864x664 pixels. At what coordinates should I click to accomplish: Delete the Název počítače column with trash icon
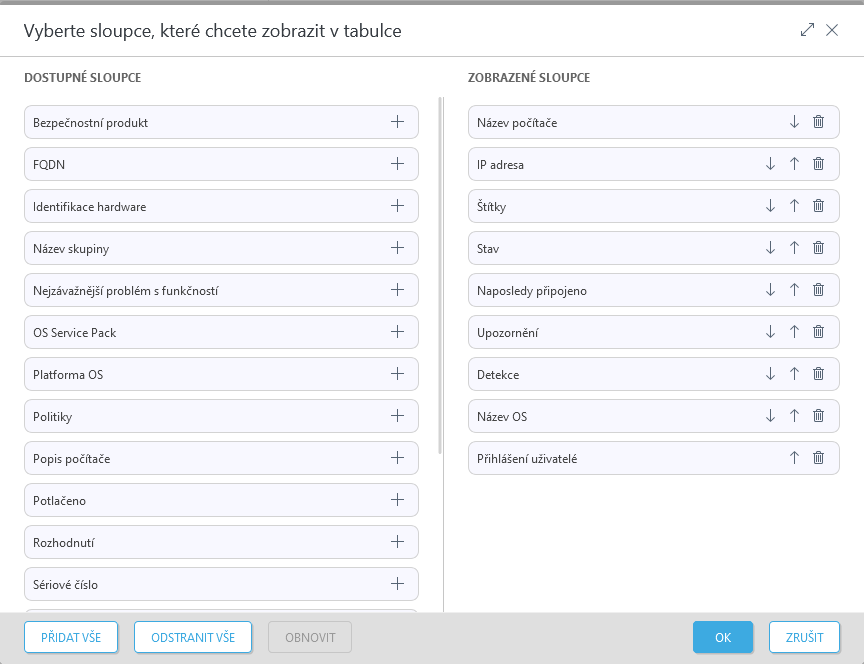click(x=818, y=122)
